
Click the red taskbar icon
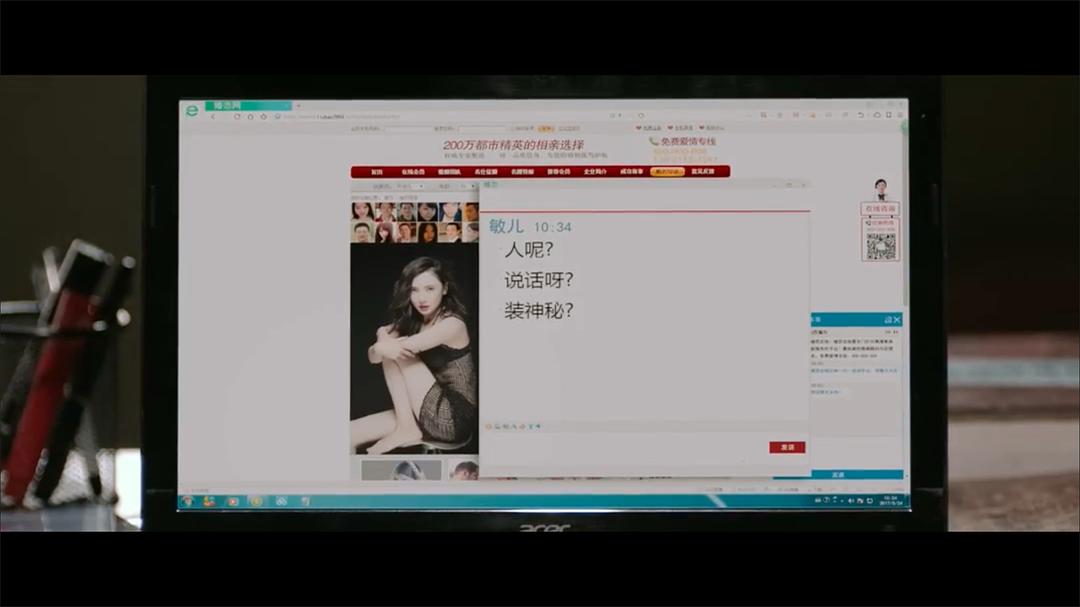233,502
